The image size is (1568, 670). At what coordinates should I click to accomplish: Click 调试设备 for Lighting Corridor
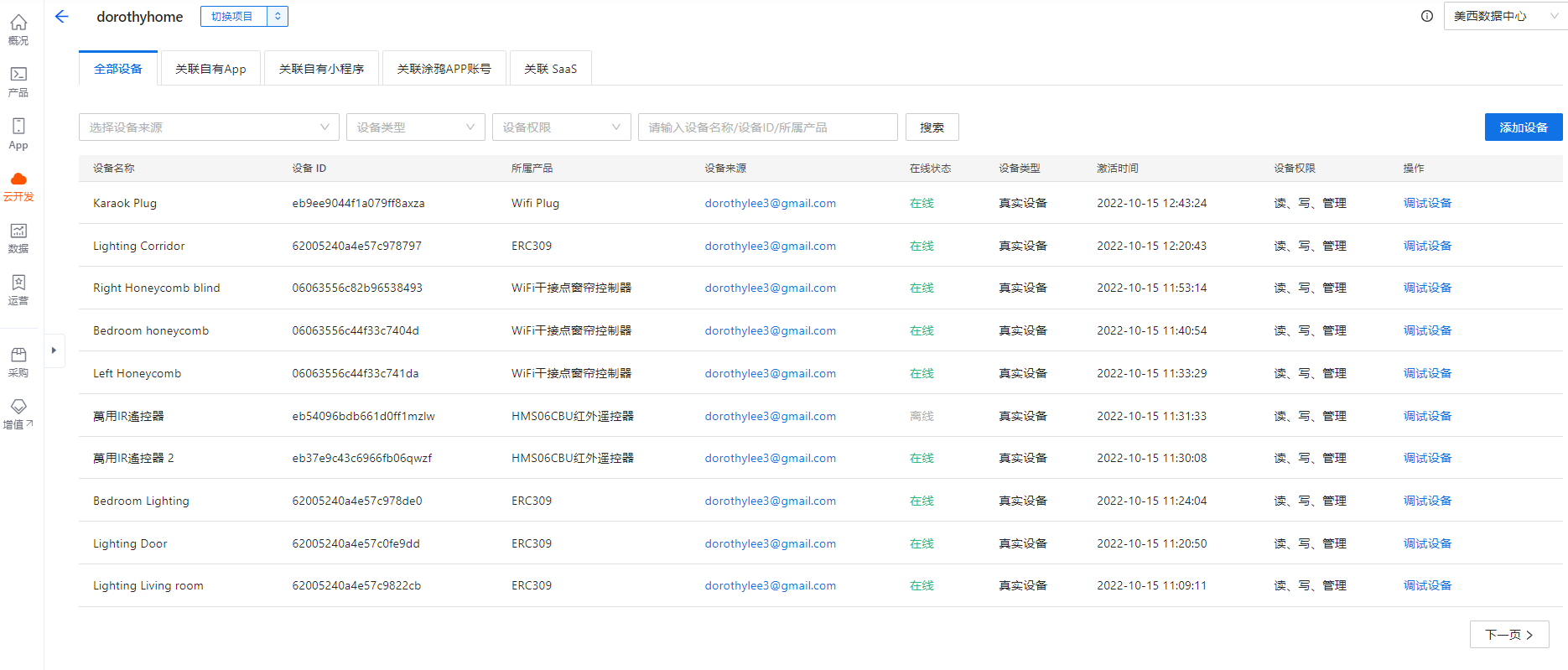pyautogui.click(x=1427, y=246)
